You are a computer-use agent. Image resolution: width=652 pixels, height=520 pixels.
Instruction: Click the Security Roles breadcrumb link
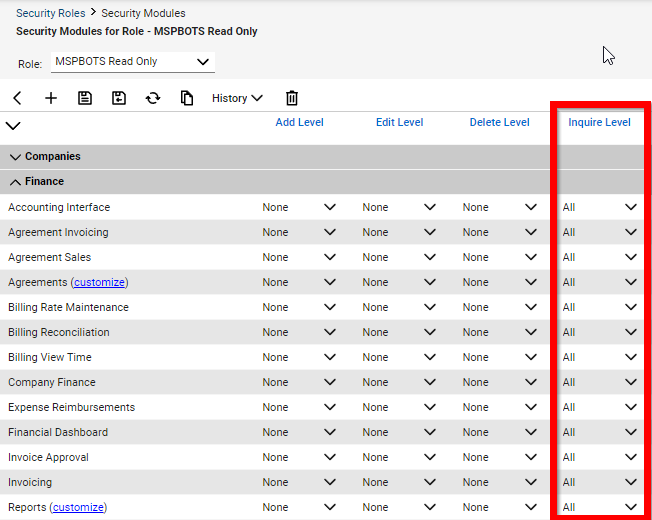click(x=50, y=14)
